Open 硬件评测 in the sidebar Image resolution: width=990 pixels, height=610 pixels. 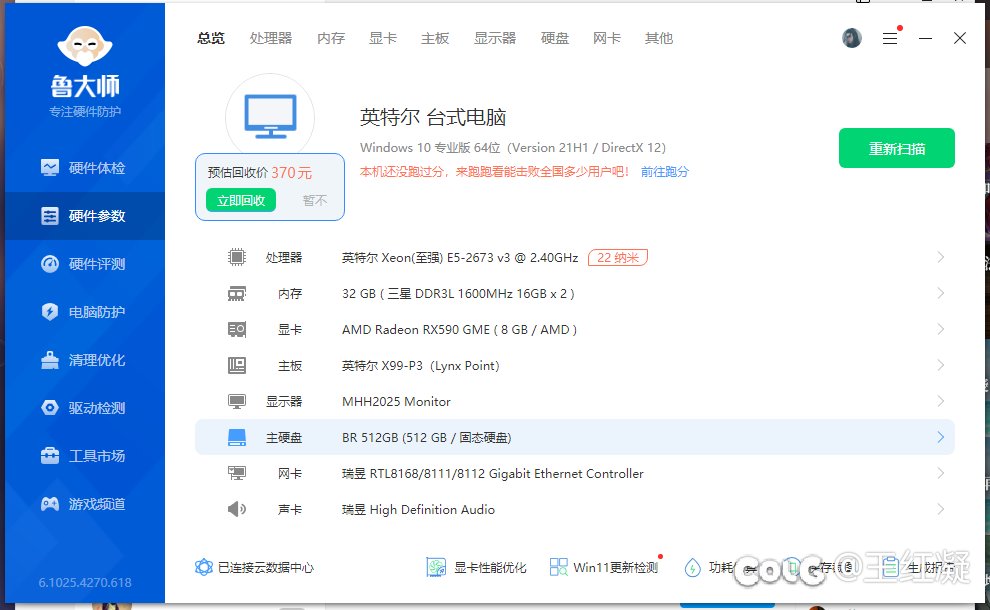click(x=85, y=264)
